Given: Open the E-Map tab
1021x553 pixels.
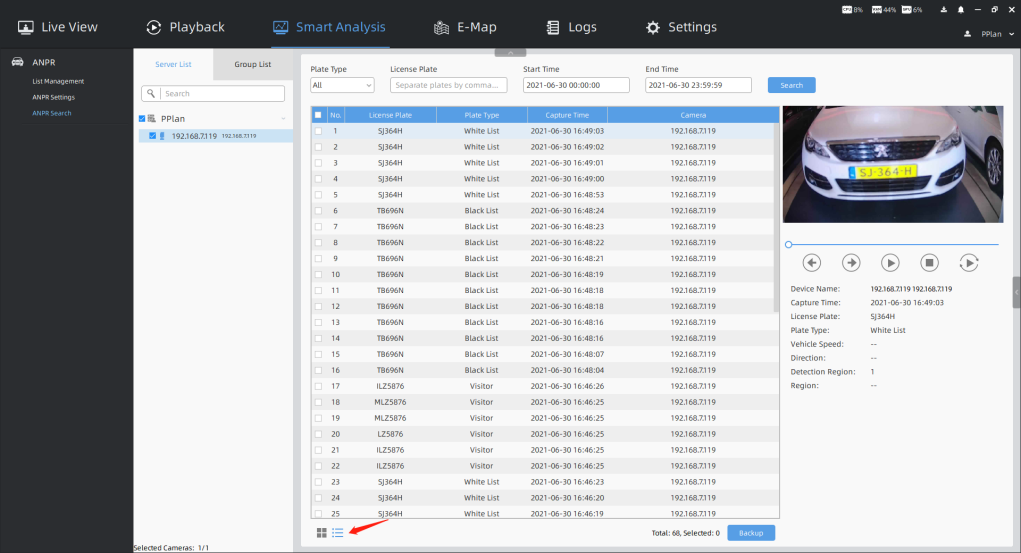Looking at the screenshot, I should click(465, 27).
